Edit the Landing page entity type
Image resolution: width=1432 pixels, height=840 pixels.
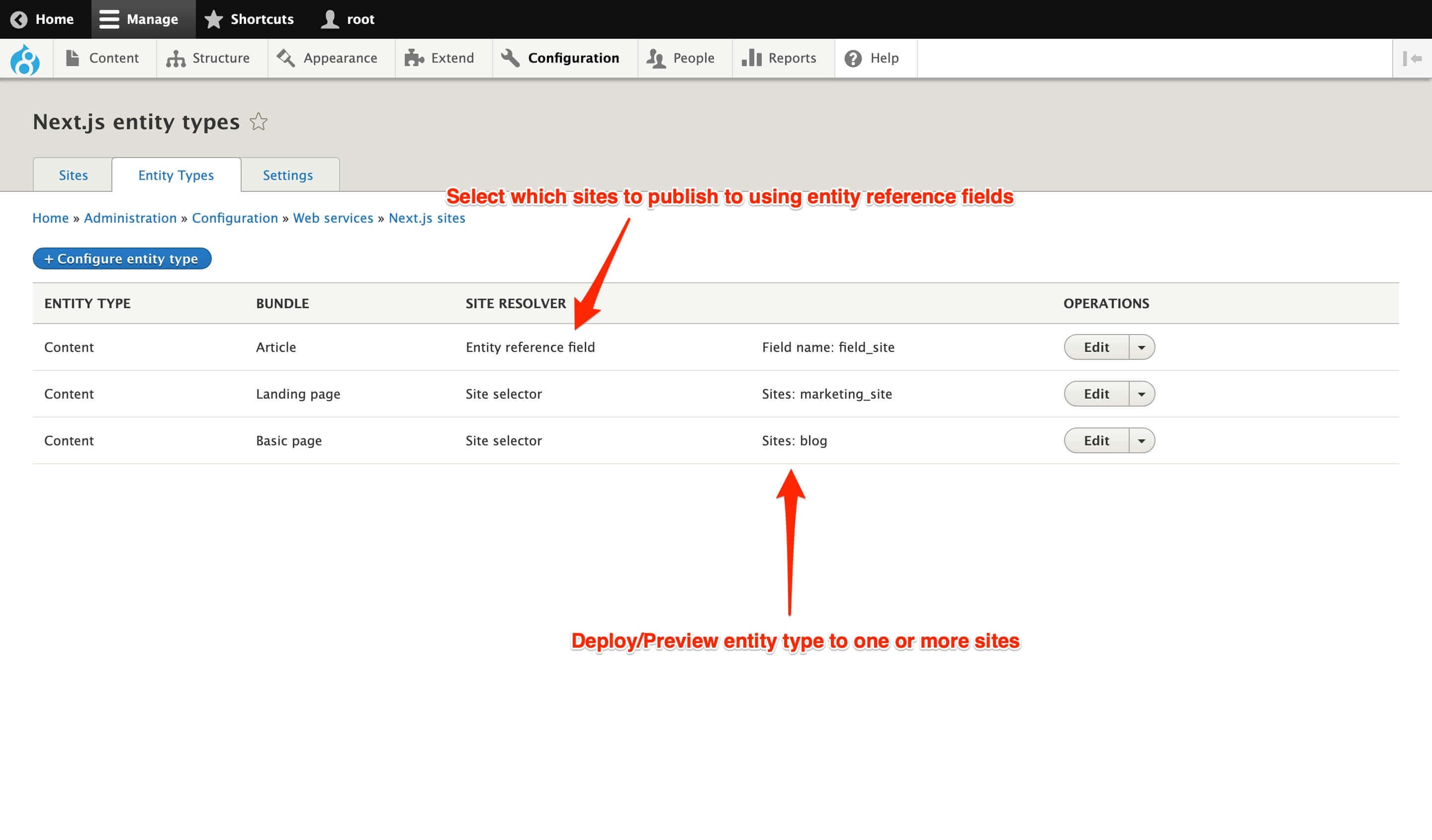pos(1096,394)
